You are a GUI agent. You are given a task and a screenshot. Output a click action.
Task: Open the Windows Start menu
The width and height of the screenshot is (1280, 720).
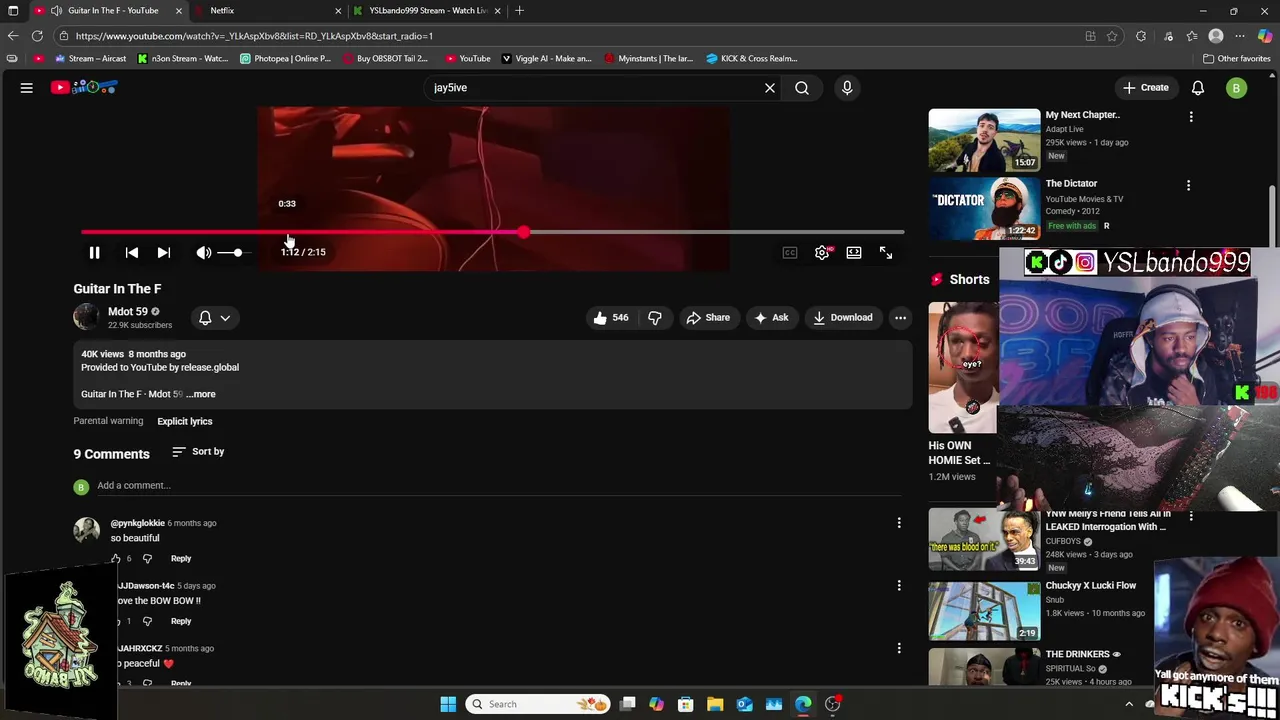tap(448, 704)
